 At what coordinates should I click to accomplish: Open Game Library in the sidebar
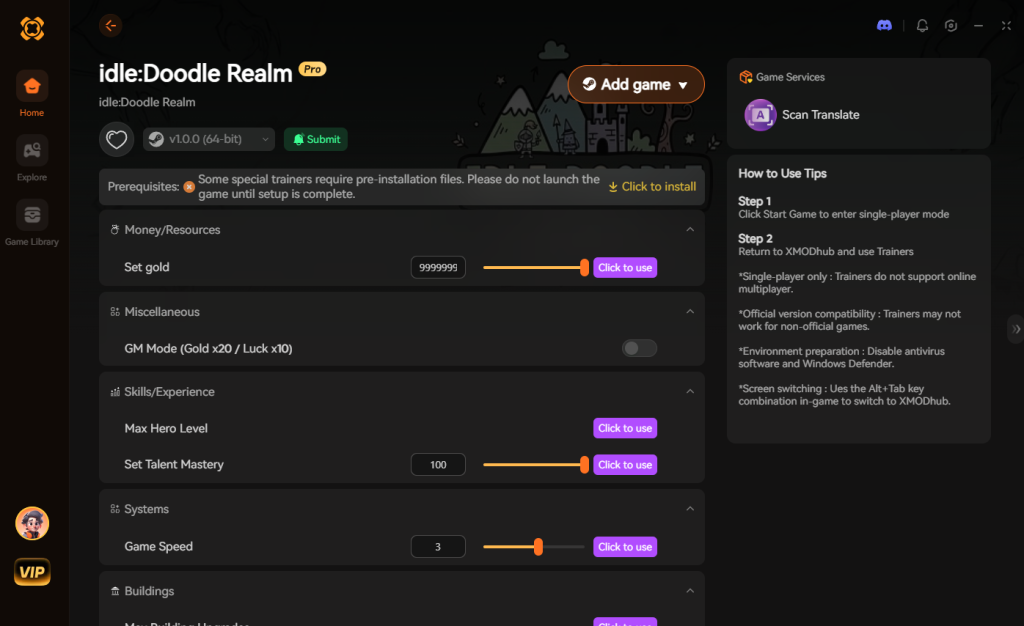coord(32,223)
